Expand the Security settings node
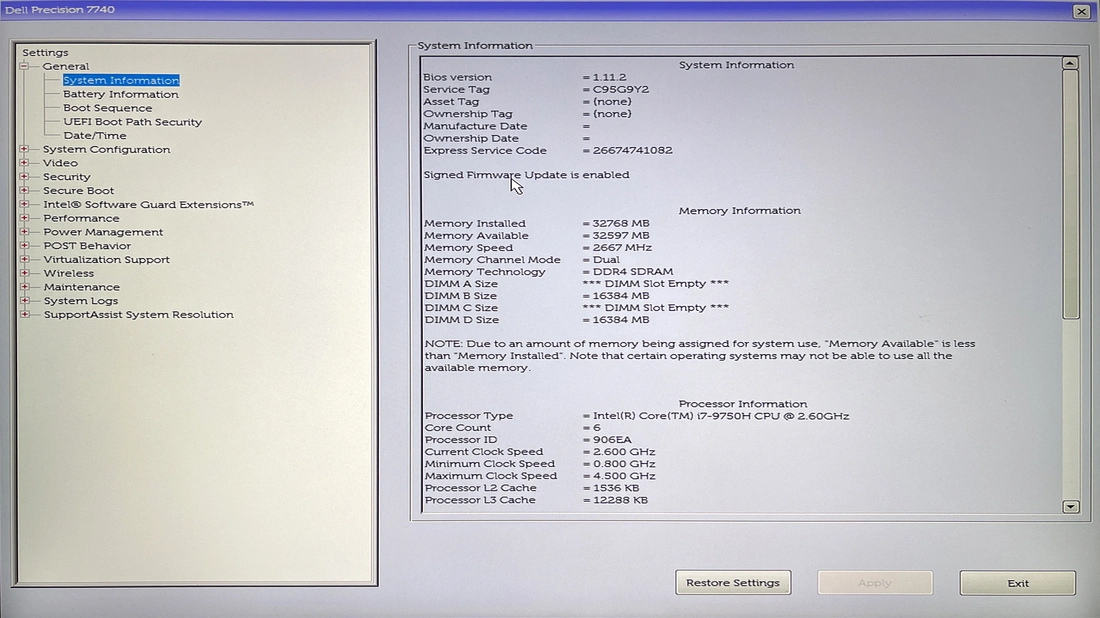The image size is (1100, 618). [x=23, y=177]
